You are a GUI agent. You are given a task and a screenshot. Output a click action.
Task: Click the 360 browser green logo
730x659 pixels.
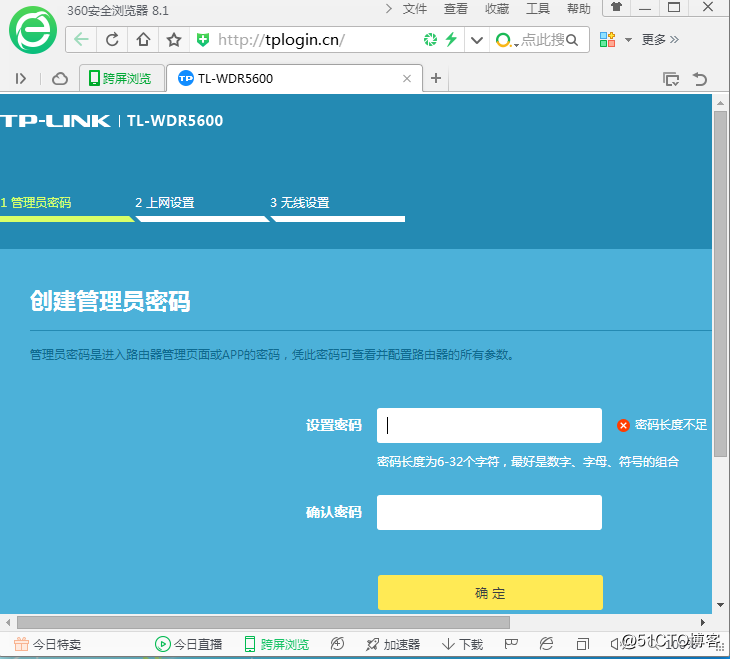33,30
